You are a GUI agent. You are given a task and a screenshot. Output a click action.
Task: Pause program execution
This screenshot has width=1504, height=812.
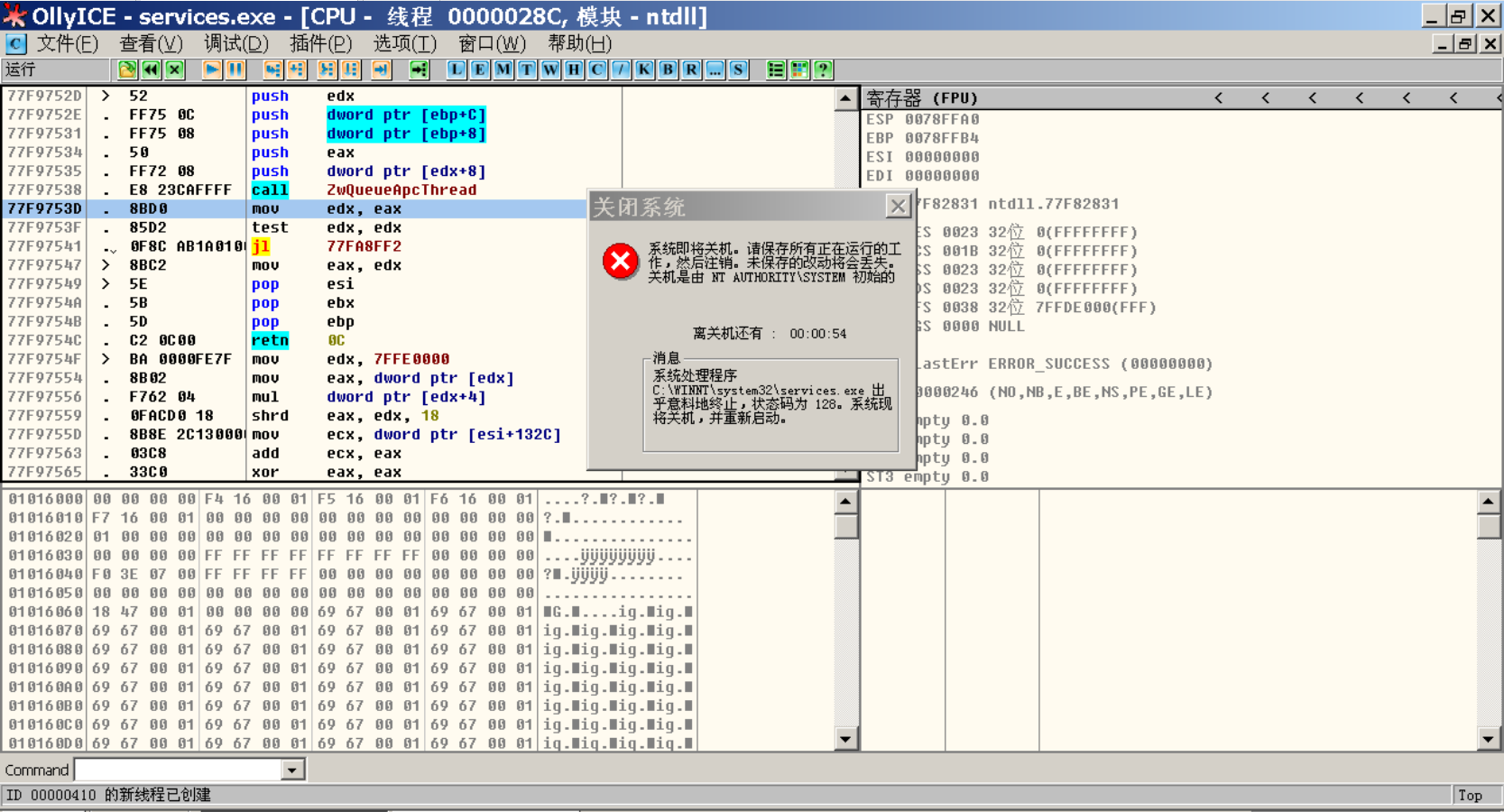click(x=236, y=69)
